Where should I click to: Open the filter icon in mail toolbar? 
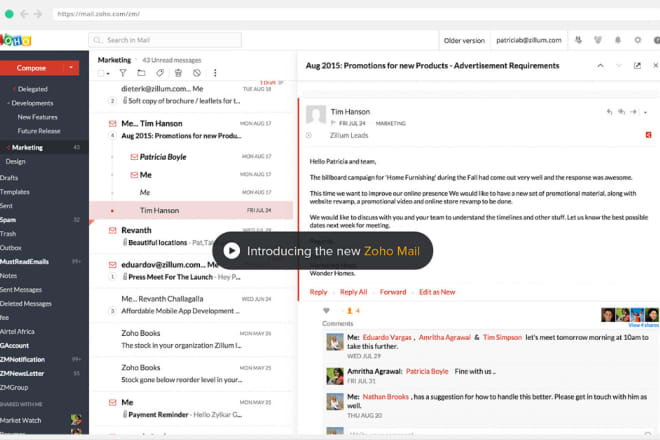[123, 73]
